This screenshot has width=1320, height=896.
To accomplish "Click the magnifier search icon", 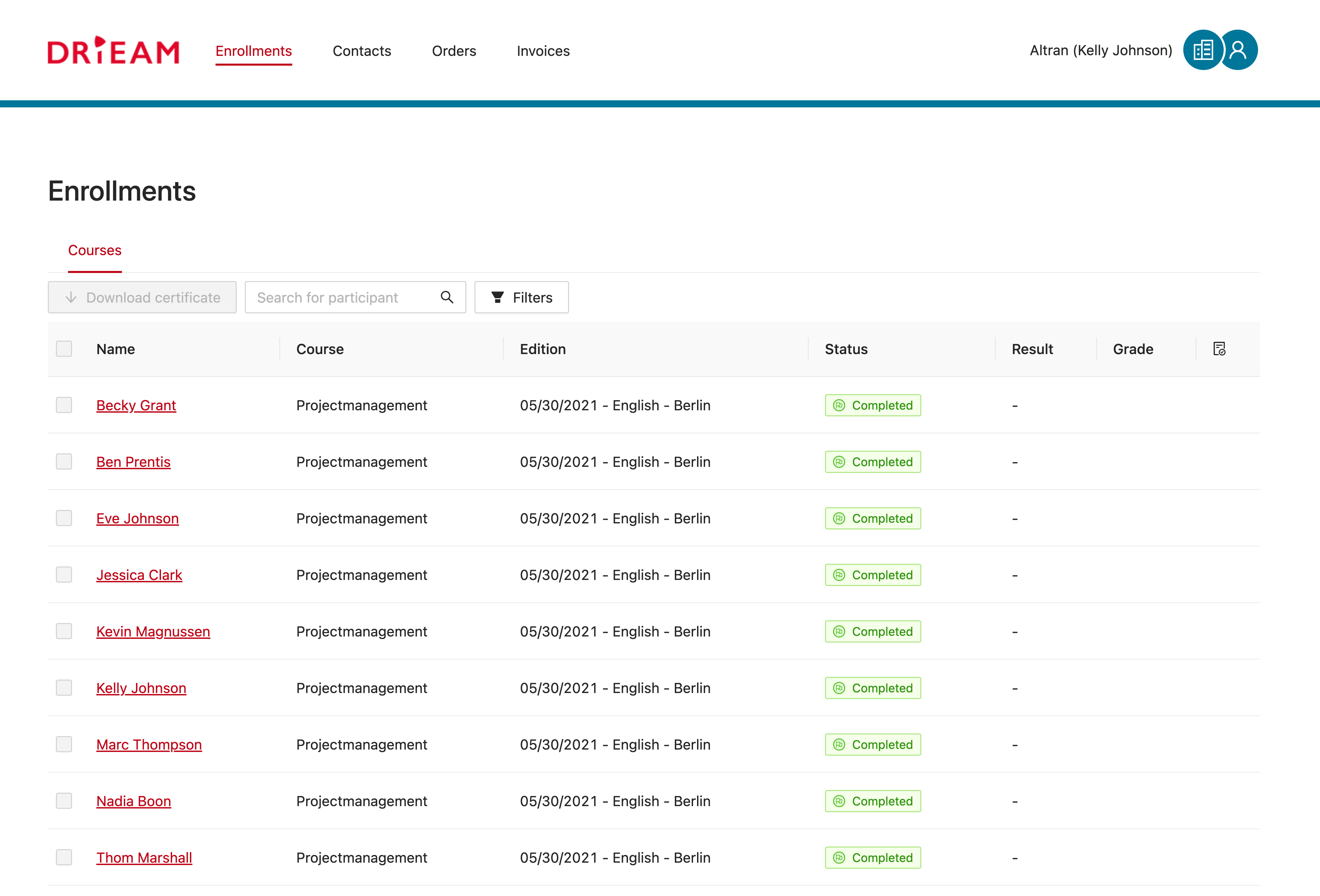I will point(447,297).
